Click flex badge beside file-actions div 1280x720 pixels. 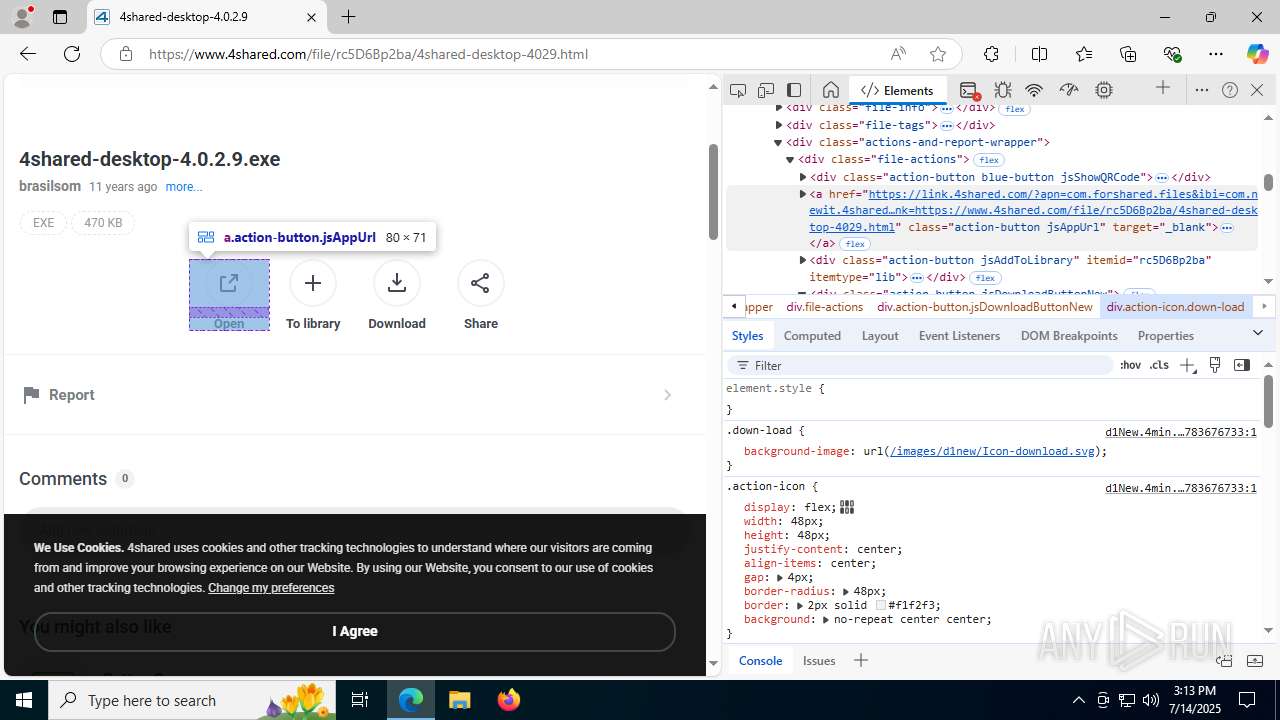tap(989, 160)
